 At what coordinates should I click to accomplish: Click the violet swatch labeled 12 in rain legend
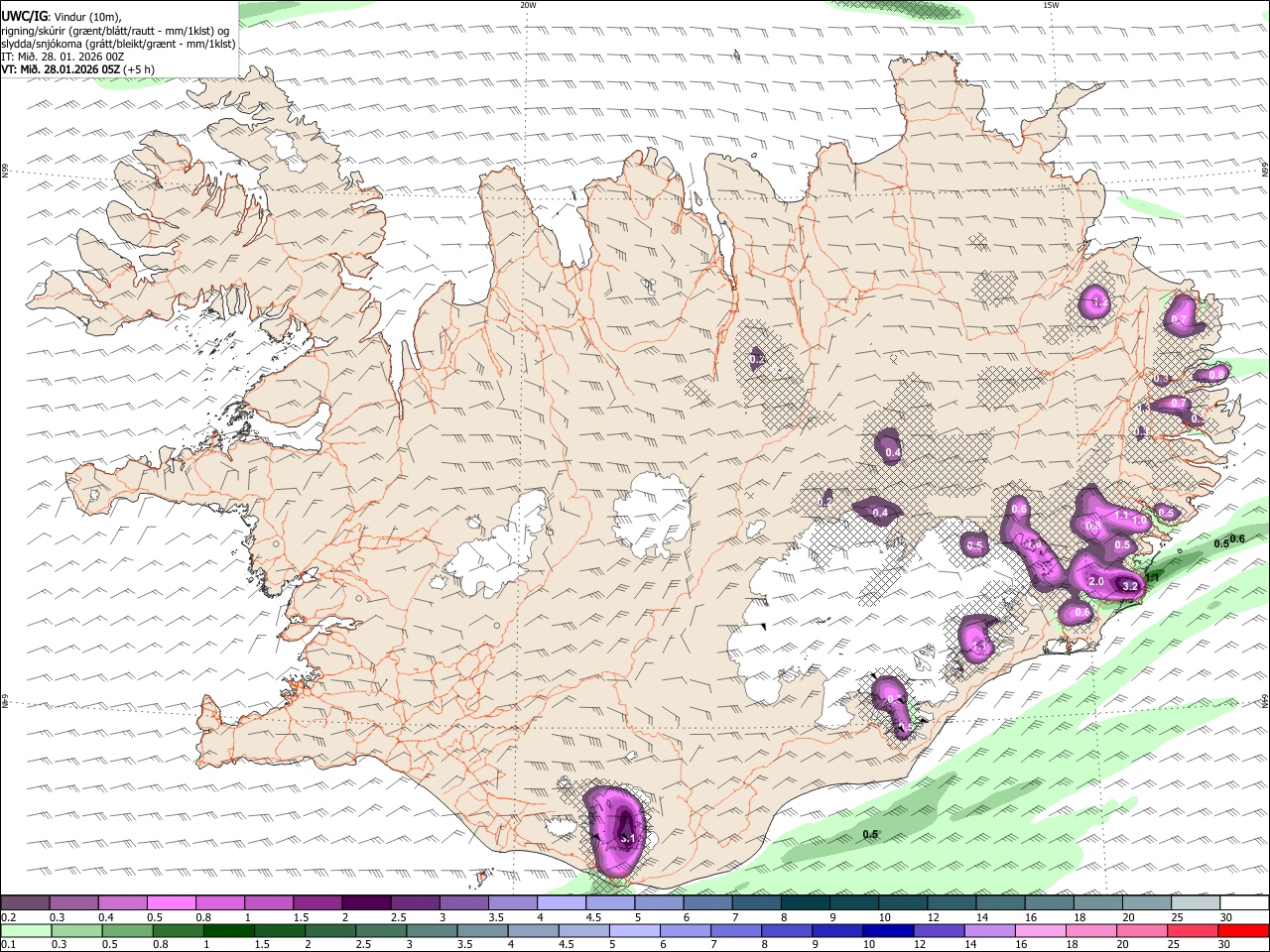(x=939, y=931)
